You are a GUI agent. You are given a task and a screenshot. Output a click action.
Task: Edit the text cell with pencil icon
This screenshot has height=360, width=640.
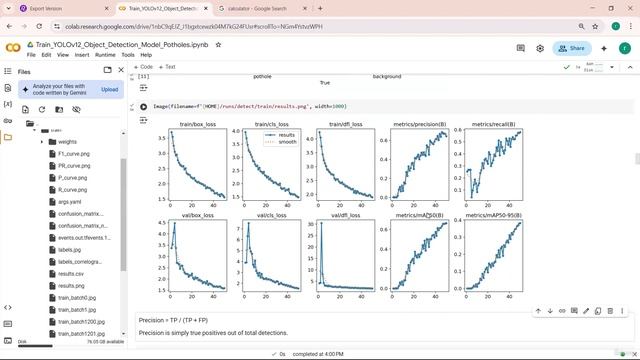click(586, 311)
